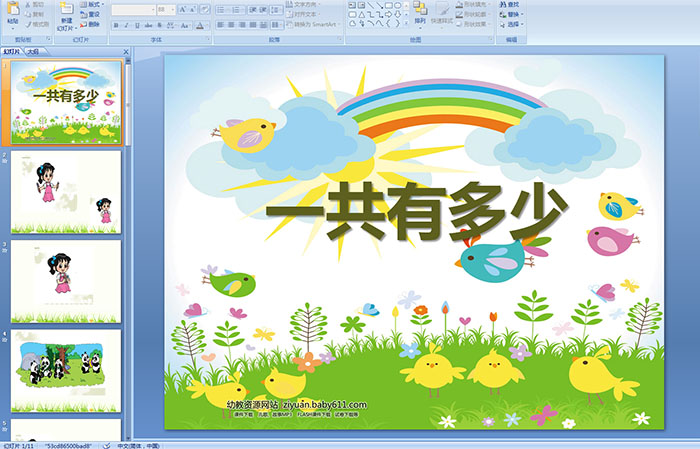The width and height of the screenshot is (700, 449).
Task: Select slide 4 thumbnail with pandas
Action: point(66,371)
